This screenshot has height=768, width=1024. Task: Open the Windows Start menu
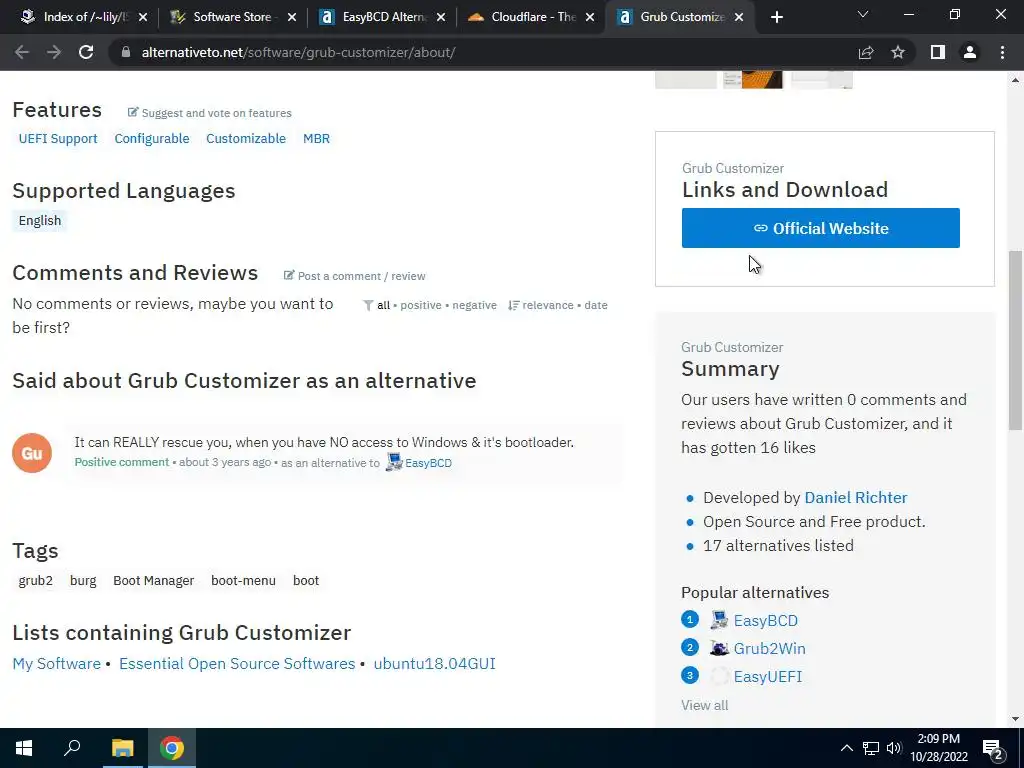coord(24,748)
